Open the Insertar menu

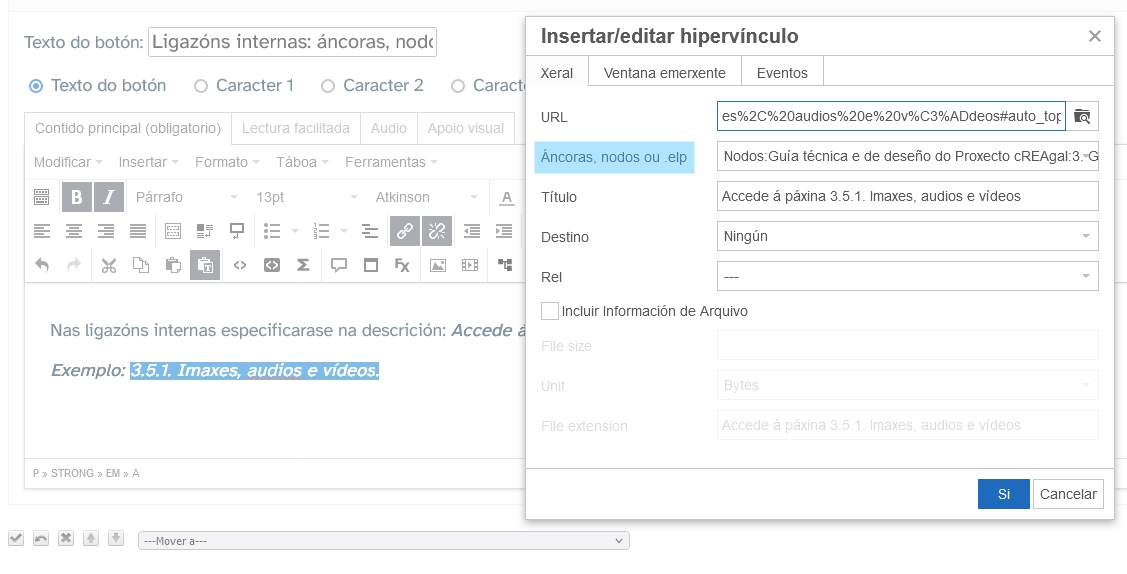point(148,162)
